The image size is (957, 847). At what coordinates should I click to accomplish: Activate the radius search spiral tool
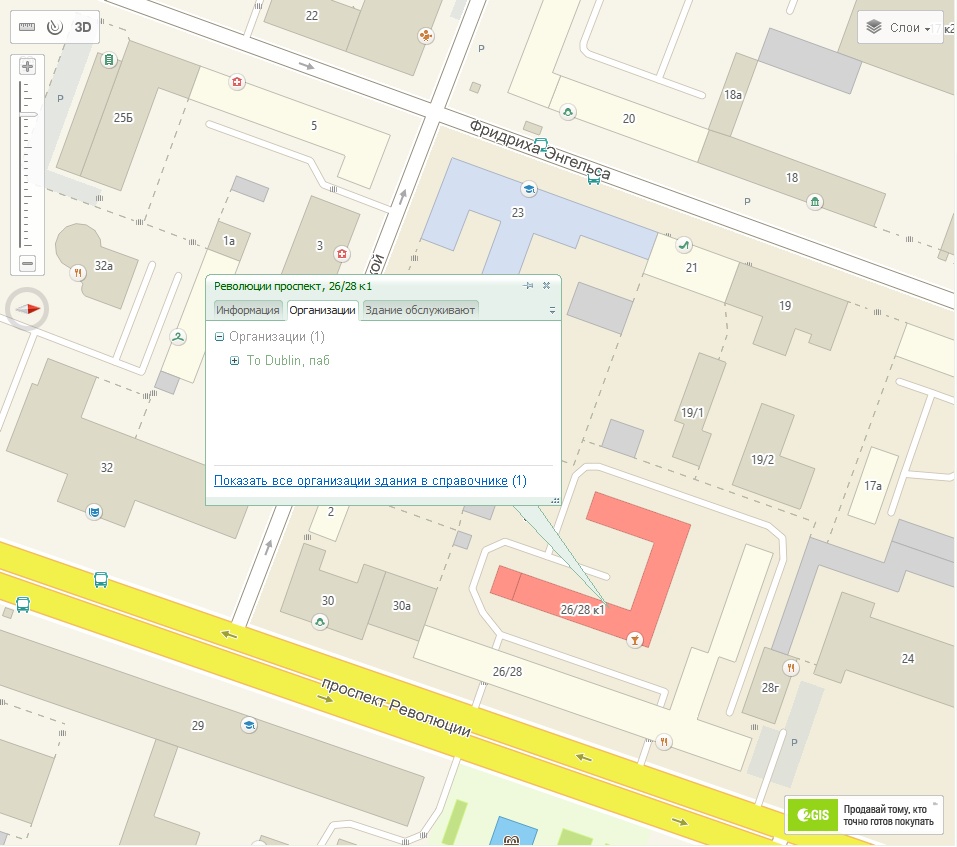tap(55, 27)
